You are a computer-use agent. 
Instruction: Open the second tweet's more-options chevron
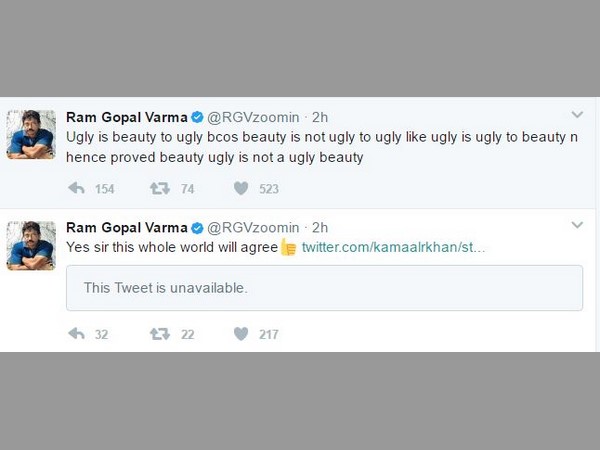(x=577, y=226)
